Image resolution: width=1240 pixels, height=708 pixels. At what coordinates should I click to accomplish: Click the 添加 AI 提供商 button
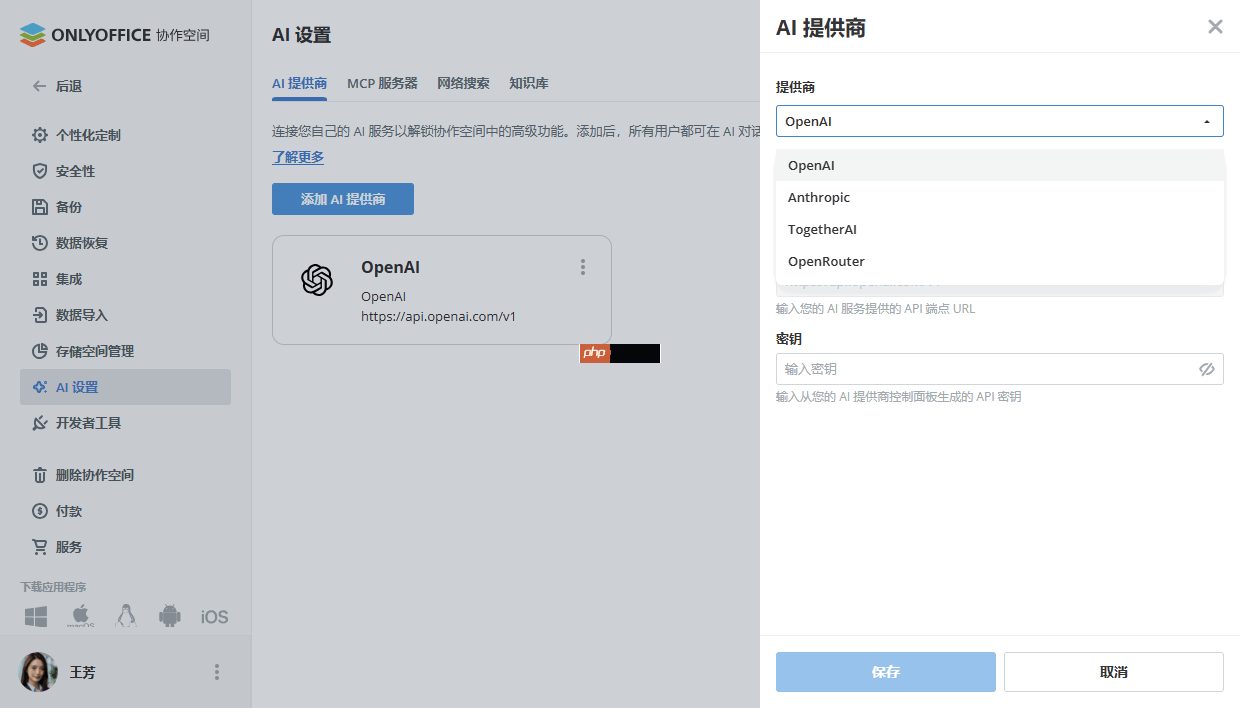pos(342,199)
